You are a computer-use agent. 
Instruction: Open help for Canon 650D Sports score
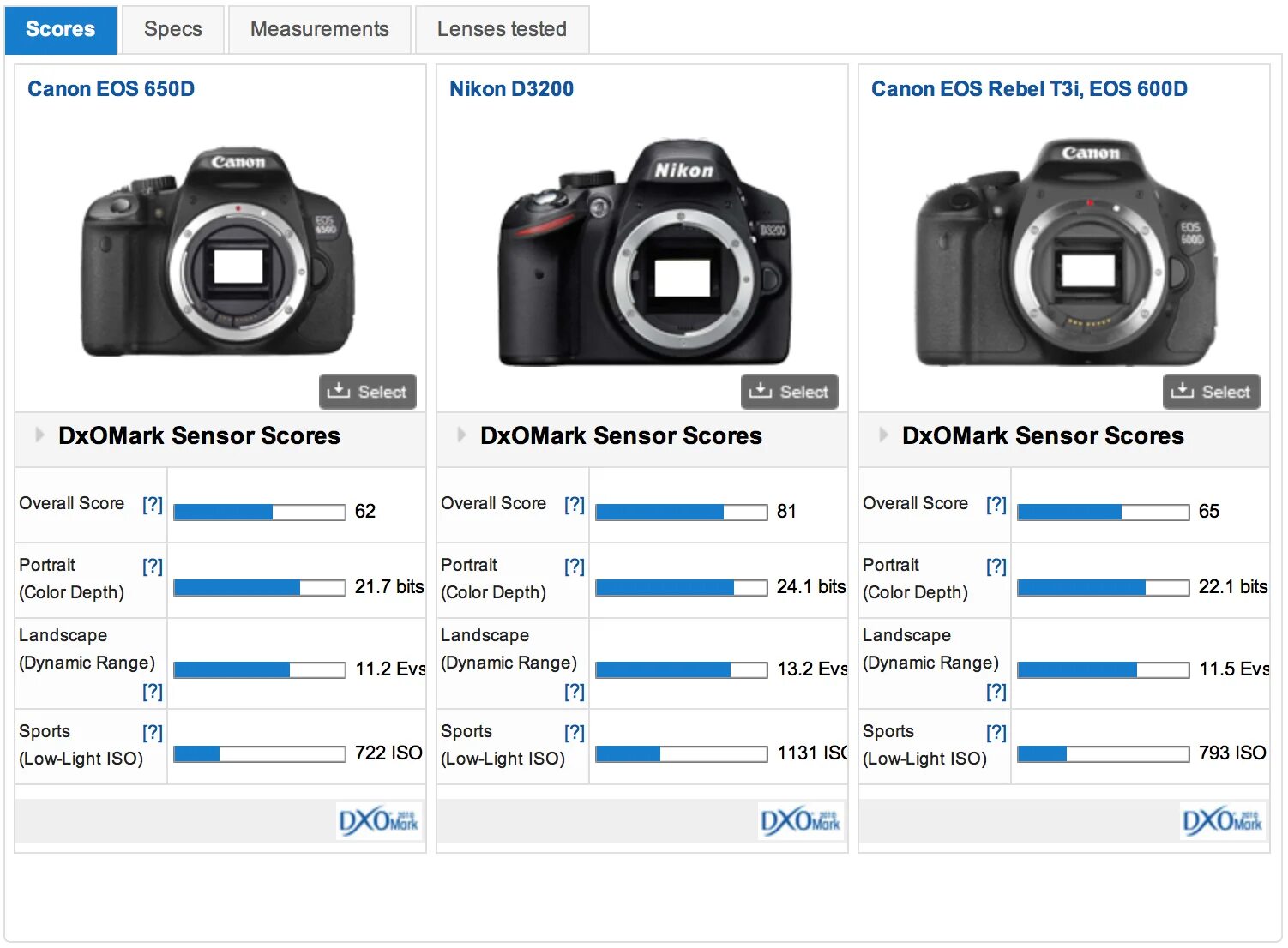tap(153, 733)
